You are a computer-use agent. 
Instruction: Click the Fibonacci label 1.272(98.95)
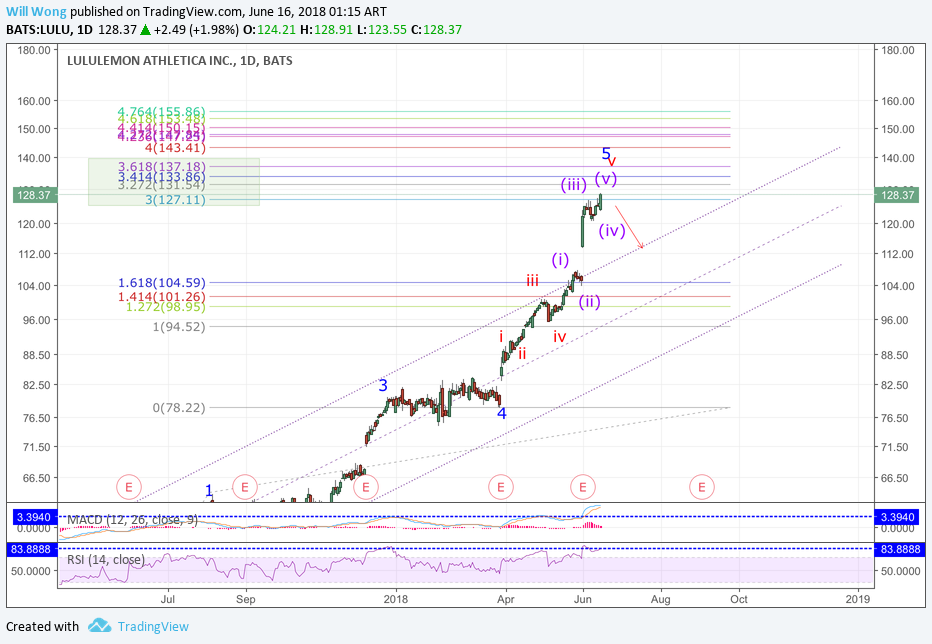click(165, 307)
